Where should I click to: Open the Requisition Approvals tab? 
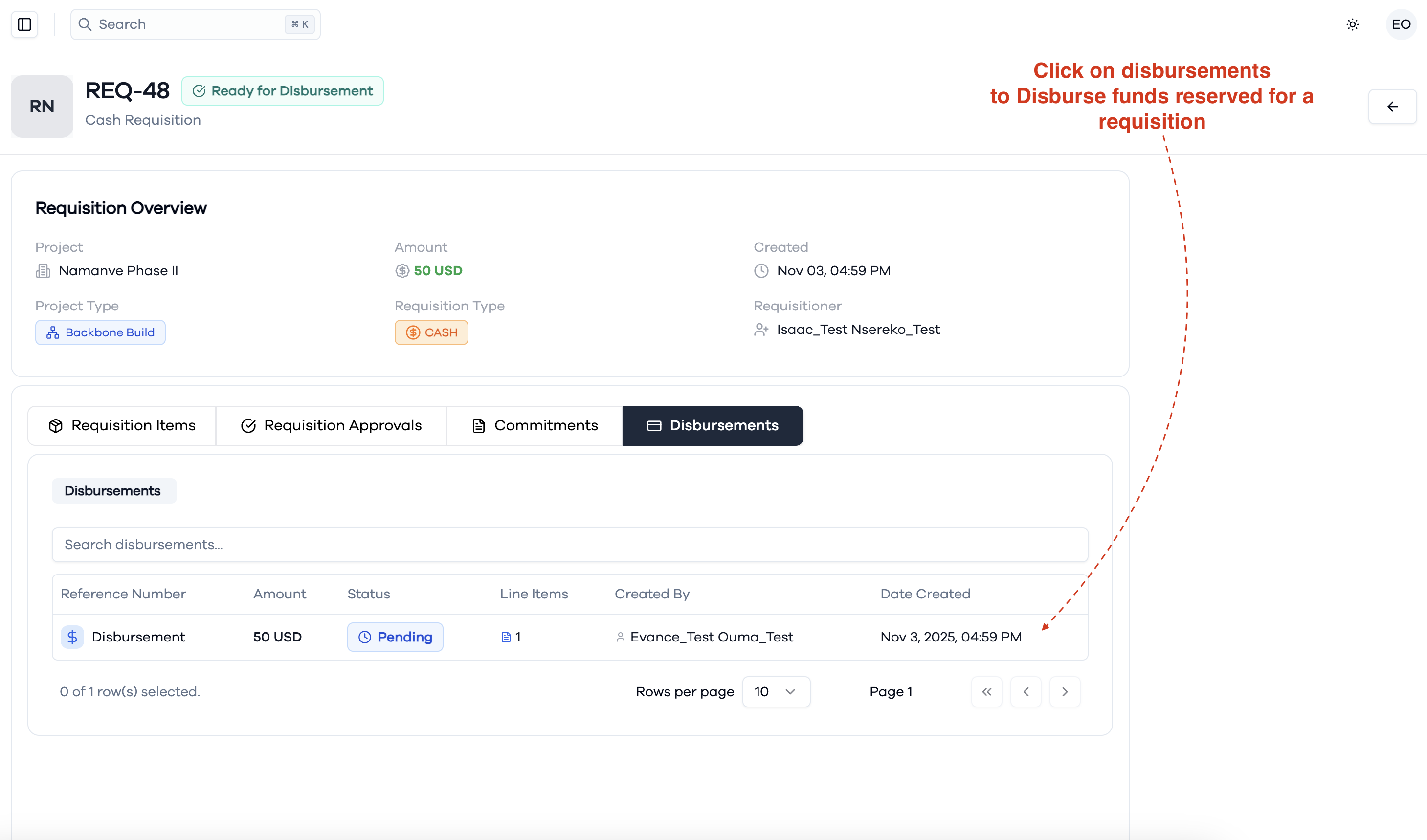331,426
